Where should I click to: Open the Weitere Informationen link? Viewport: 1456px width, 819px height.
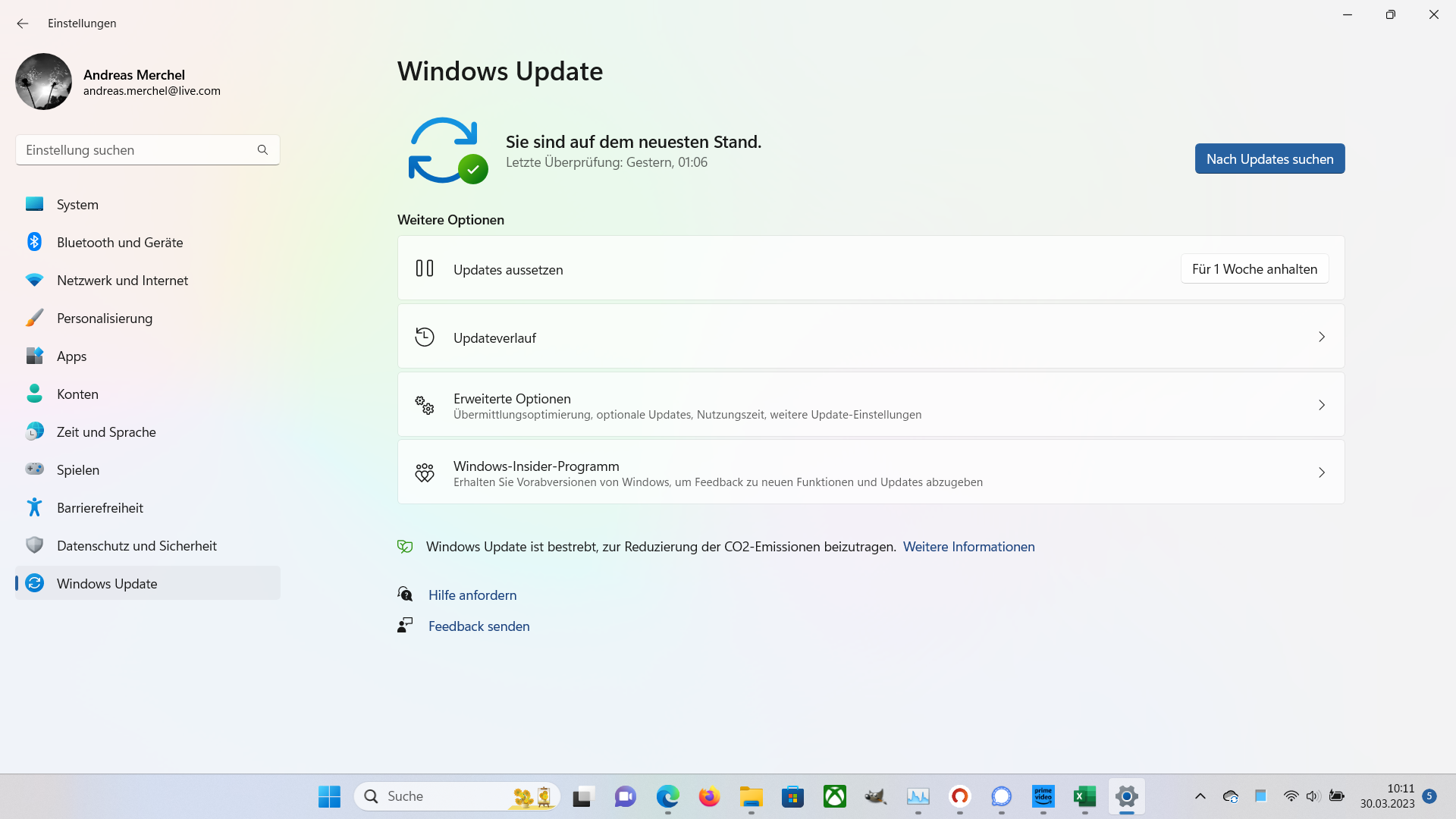pos(968,547)
